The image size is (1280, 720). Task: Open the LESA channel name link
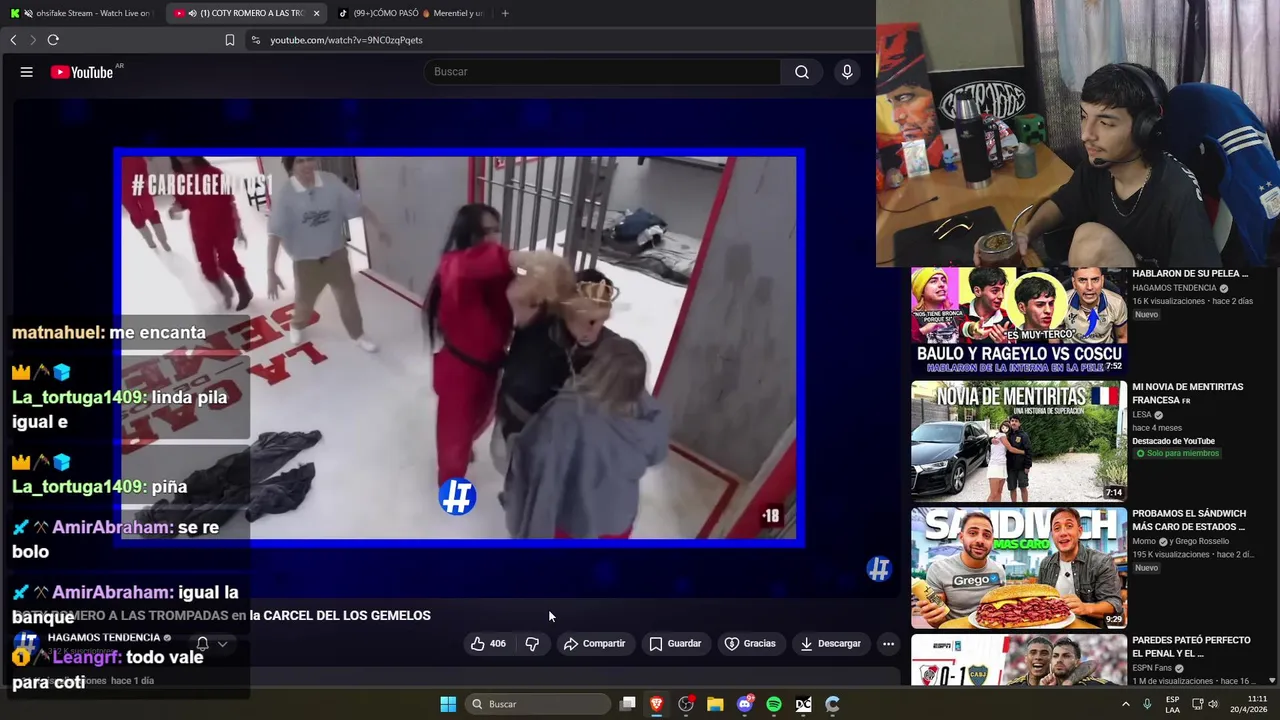pyautogui.click(x=1141, y=415)
